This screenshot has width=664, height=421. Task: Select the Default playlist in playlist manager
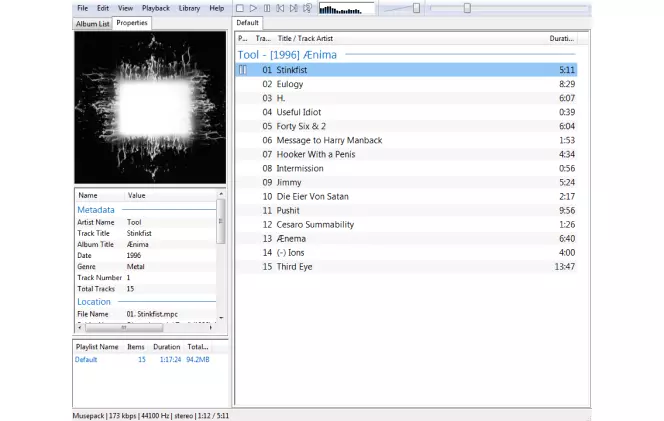142,359
